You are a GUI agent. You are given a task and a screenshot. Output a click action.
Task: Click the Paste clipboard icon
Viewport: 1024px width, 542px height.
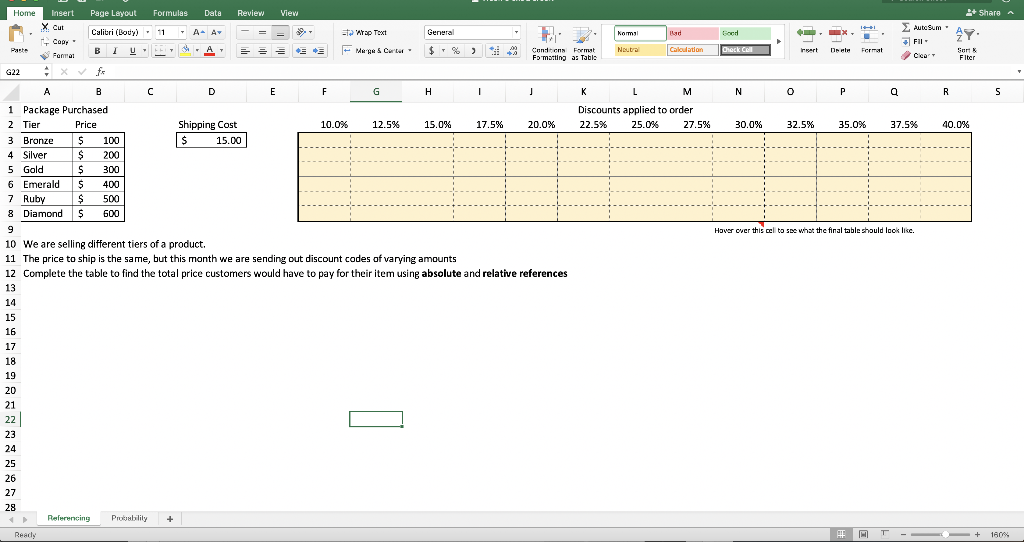18,35
